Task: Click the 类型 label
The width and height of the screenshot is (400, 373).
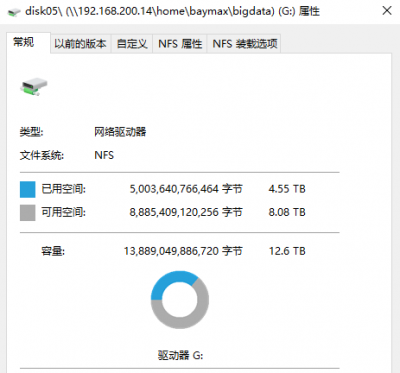Action: click(31, 132)
